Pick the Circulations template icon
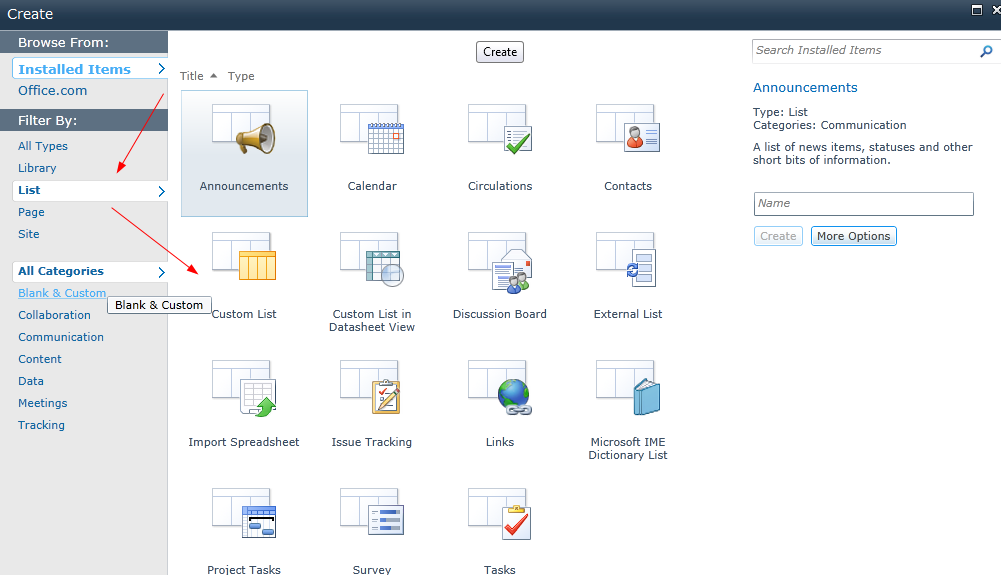The height and width of the screenshot is (575, 1001). pos(500,130)
